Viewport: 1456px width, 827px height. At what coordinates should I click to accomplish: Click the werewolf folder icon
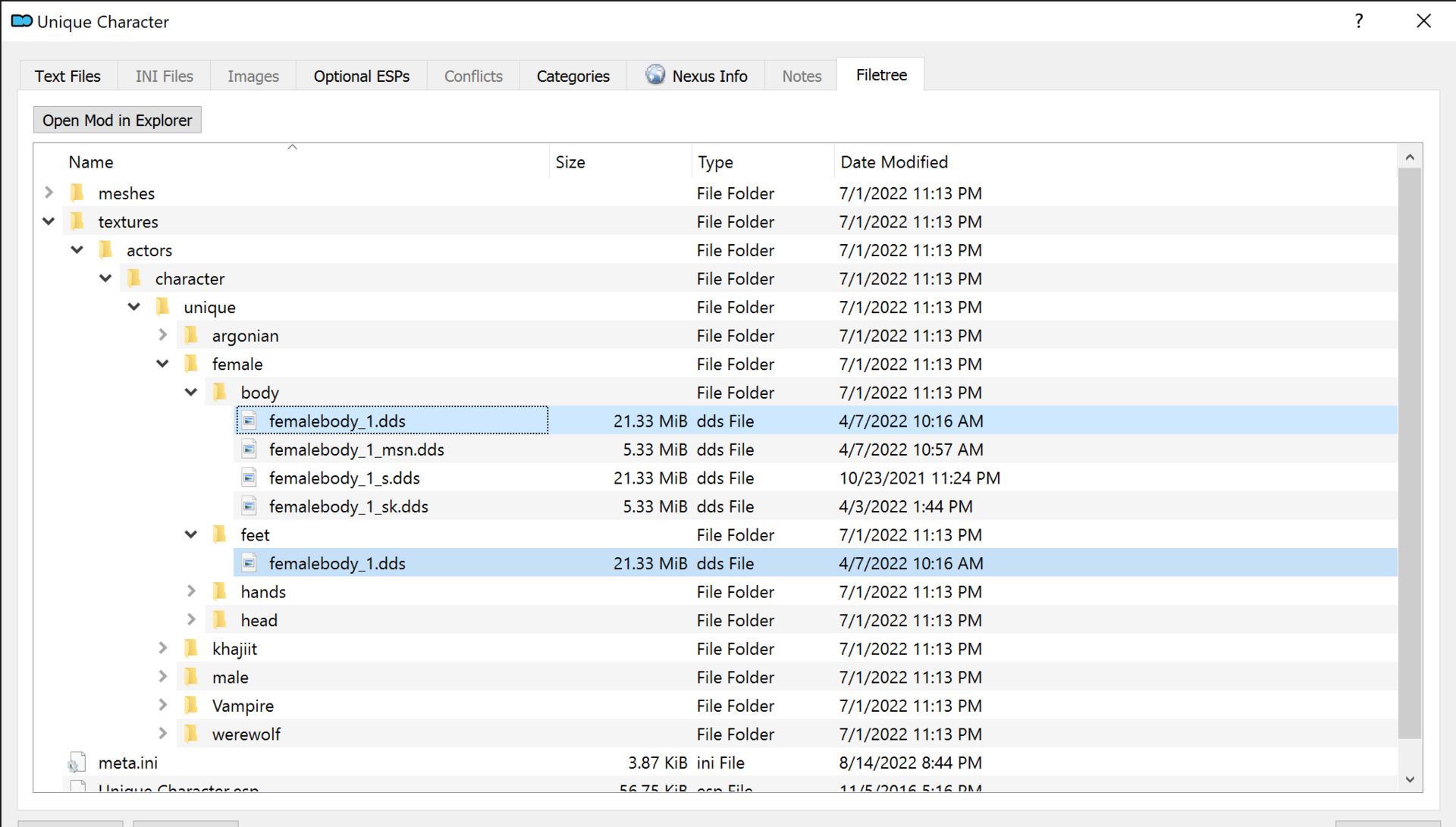[191, 734]
